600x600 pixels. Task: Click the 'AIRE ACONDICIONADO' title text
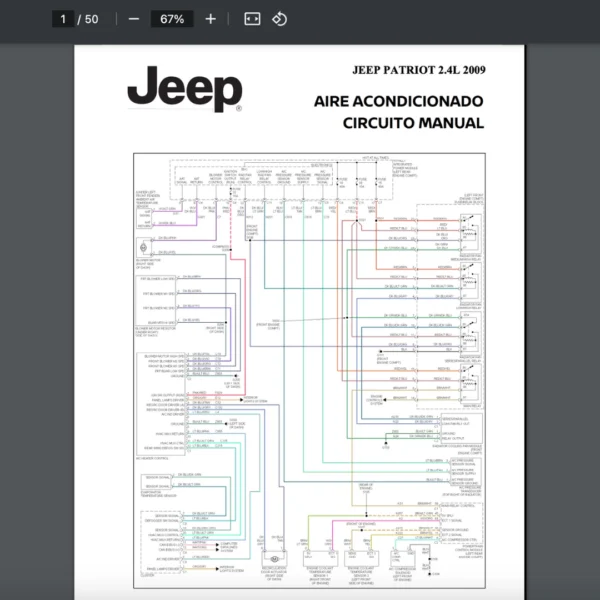point(398,101)
